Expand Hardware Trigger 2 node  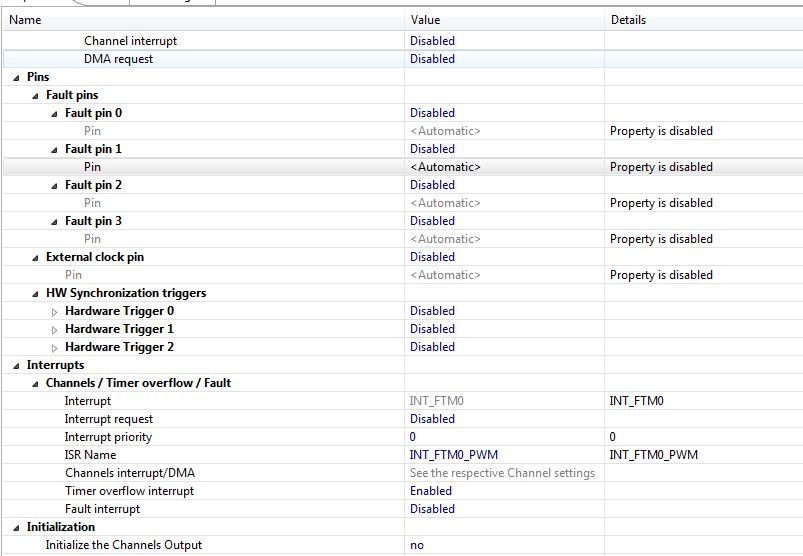click(x=55, y=348)
